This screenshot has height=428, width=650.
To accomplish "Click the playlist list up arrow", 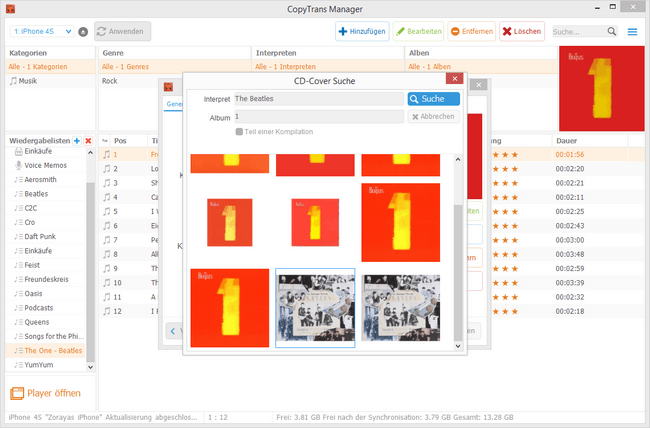I will [x=90, y=153].
